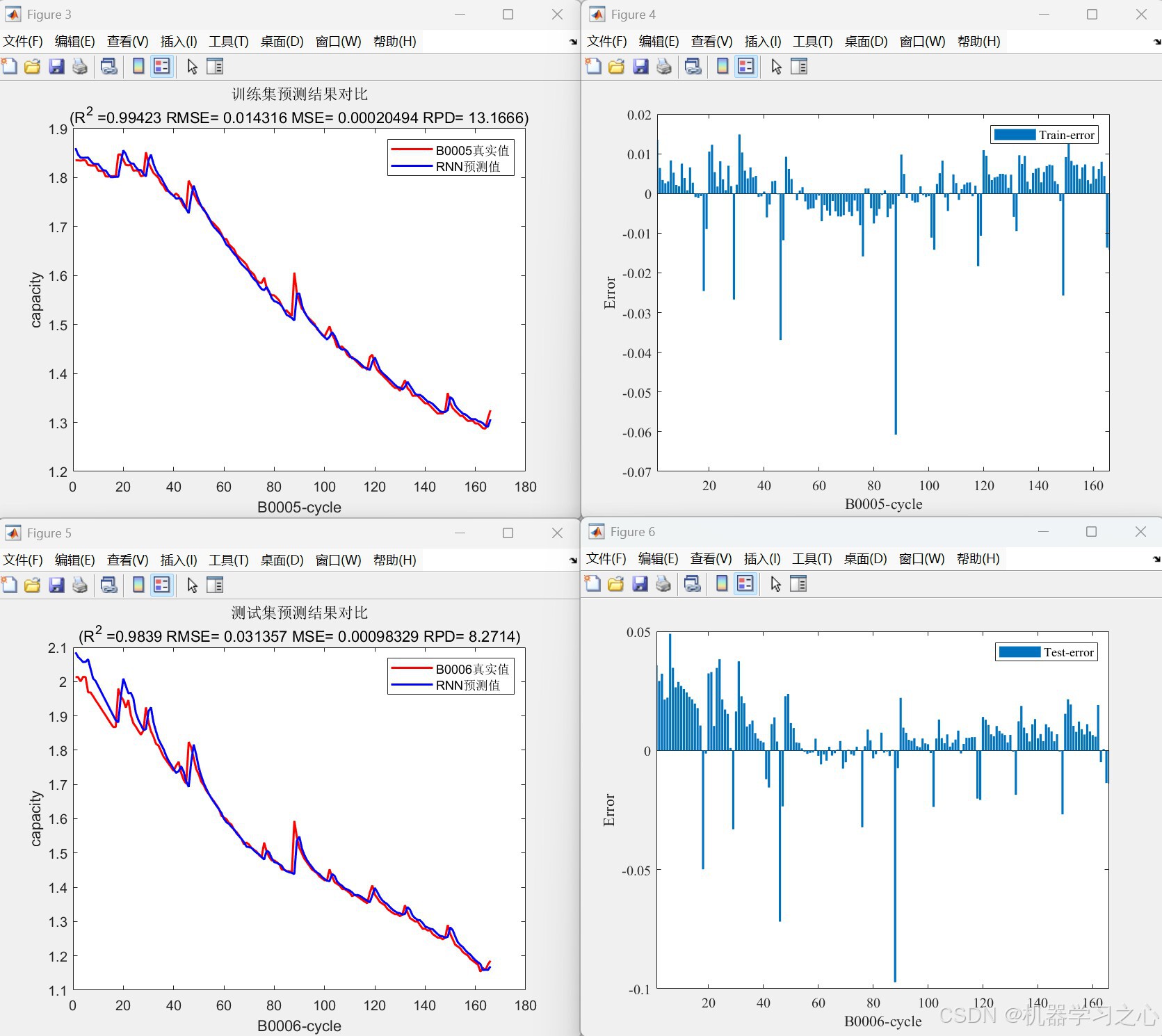This screenshot has width=1162, height=1036.
Task: Open Property Inspector in Figure 5 toolbar
Action: point(216,585)
